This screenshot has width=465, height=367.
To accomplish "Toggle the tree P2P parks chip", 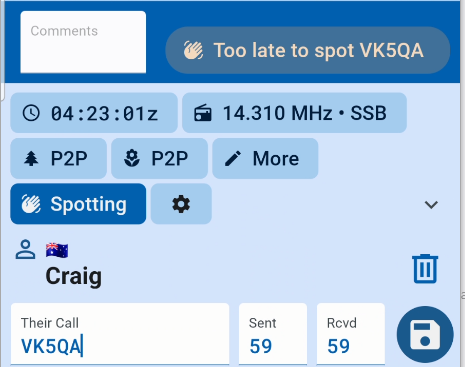I will [x=59, y=158].
